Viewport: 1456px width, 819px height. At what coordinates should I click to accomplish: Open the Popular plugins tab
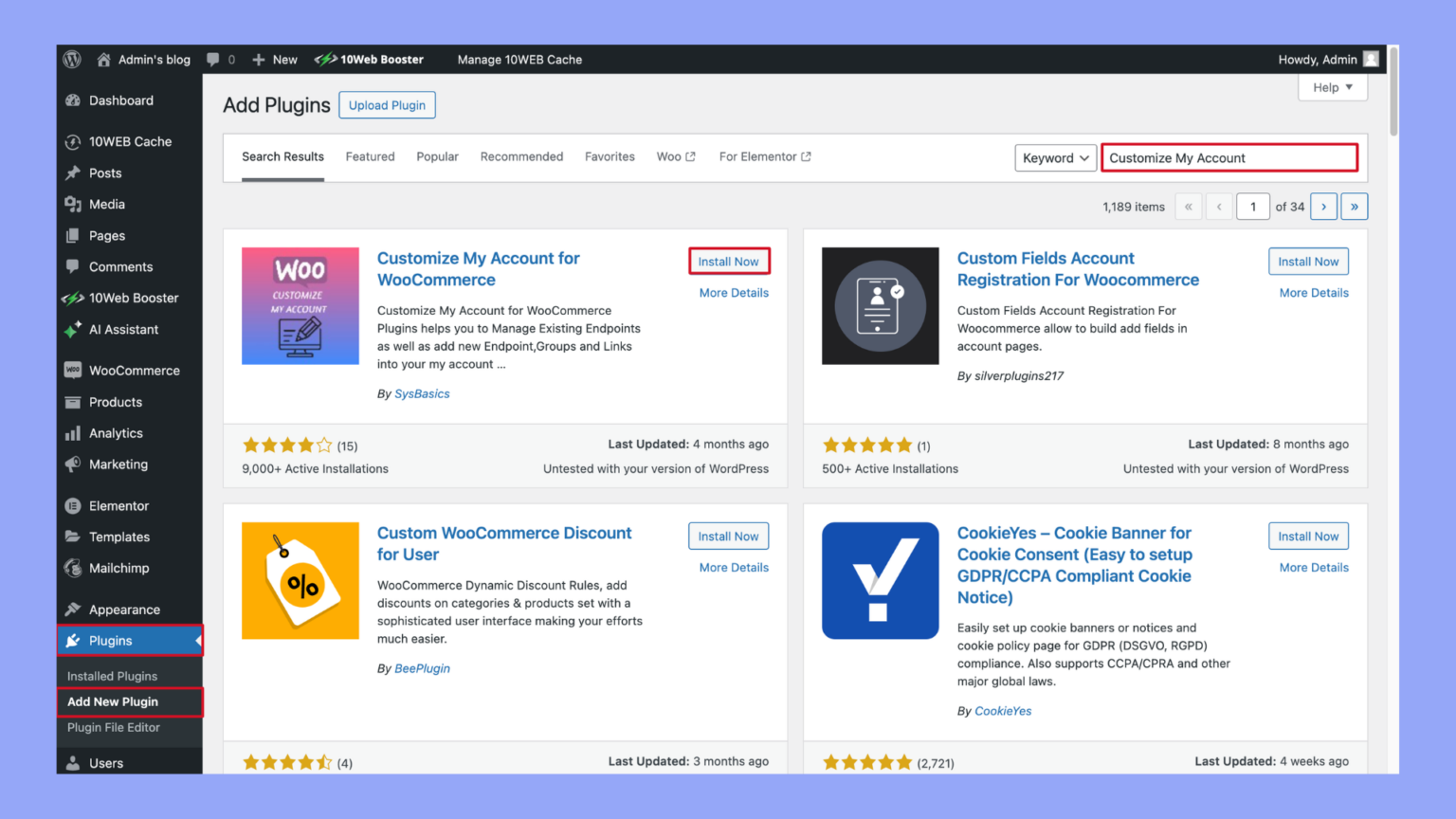(437, 156)
